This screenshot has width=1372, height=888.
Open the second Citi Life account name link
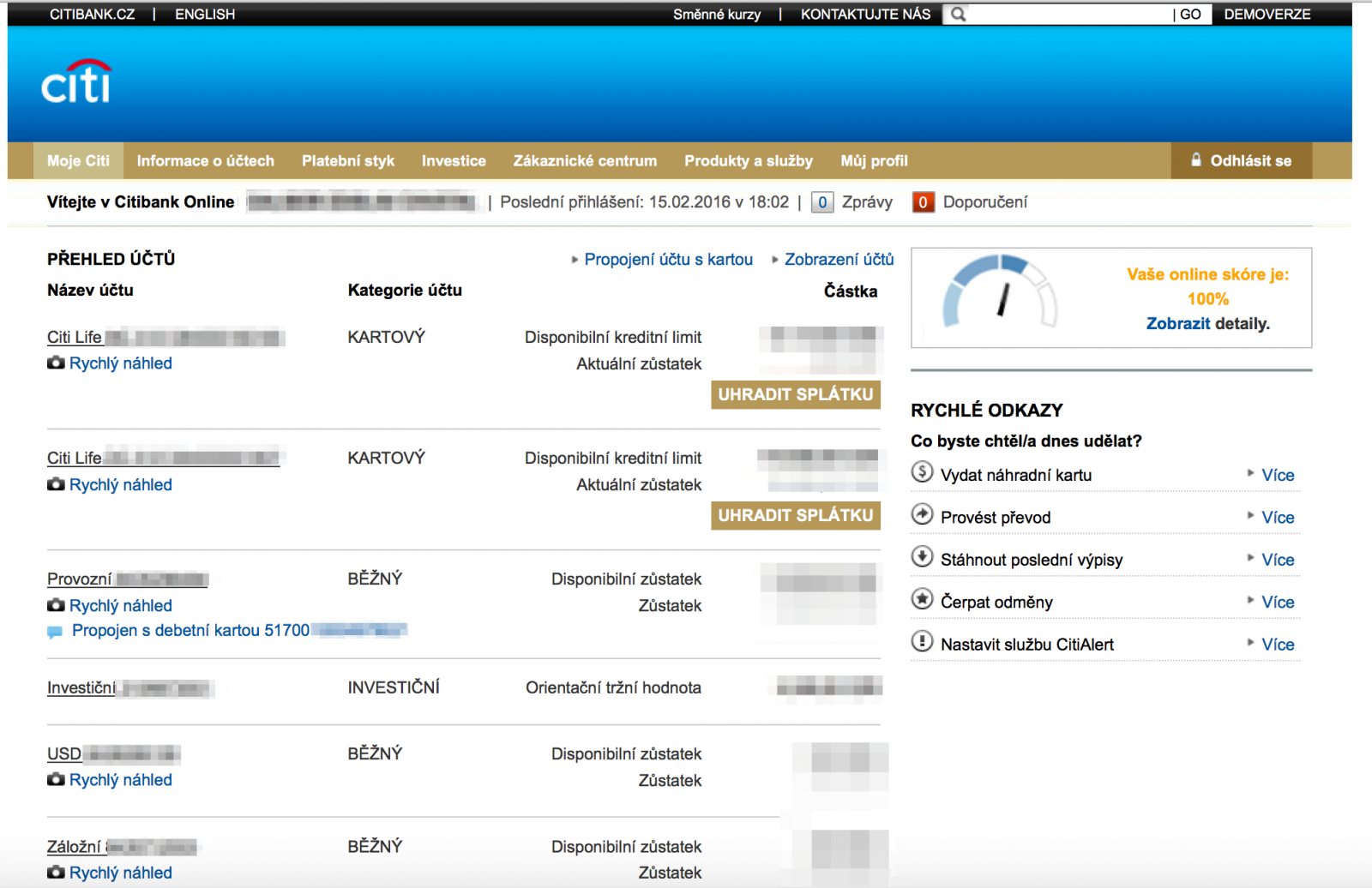[164, 459]
